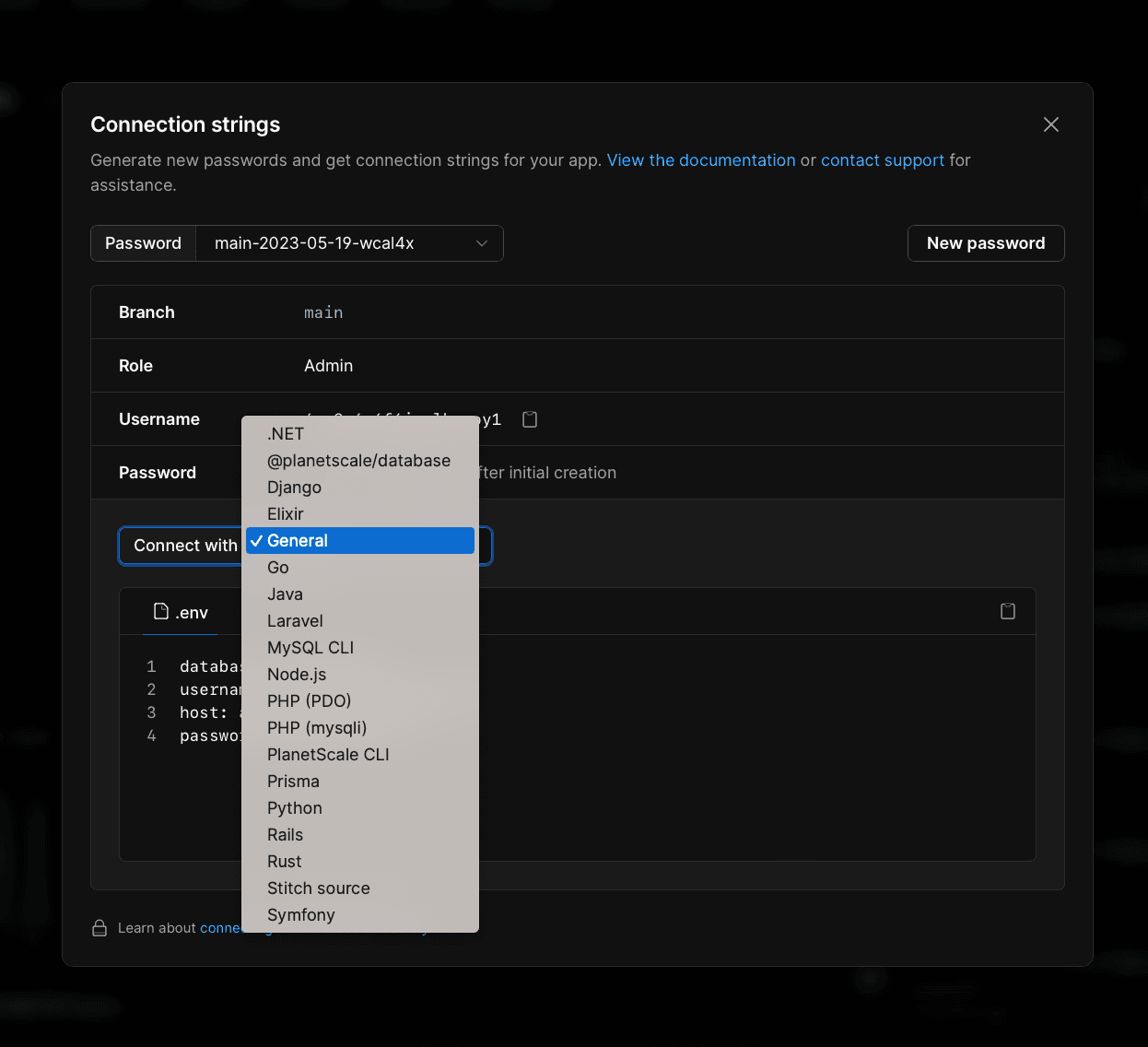Select Django in the dropdown list
Screen dimensions: 1148x1047
pos(360,488)
